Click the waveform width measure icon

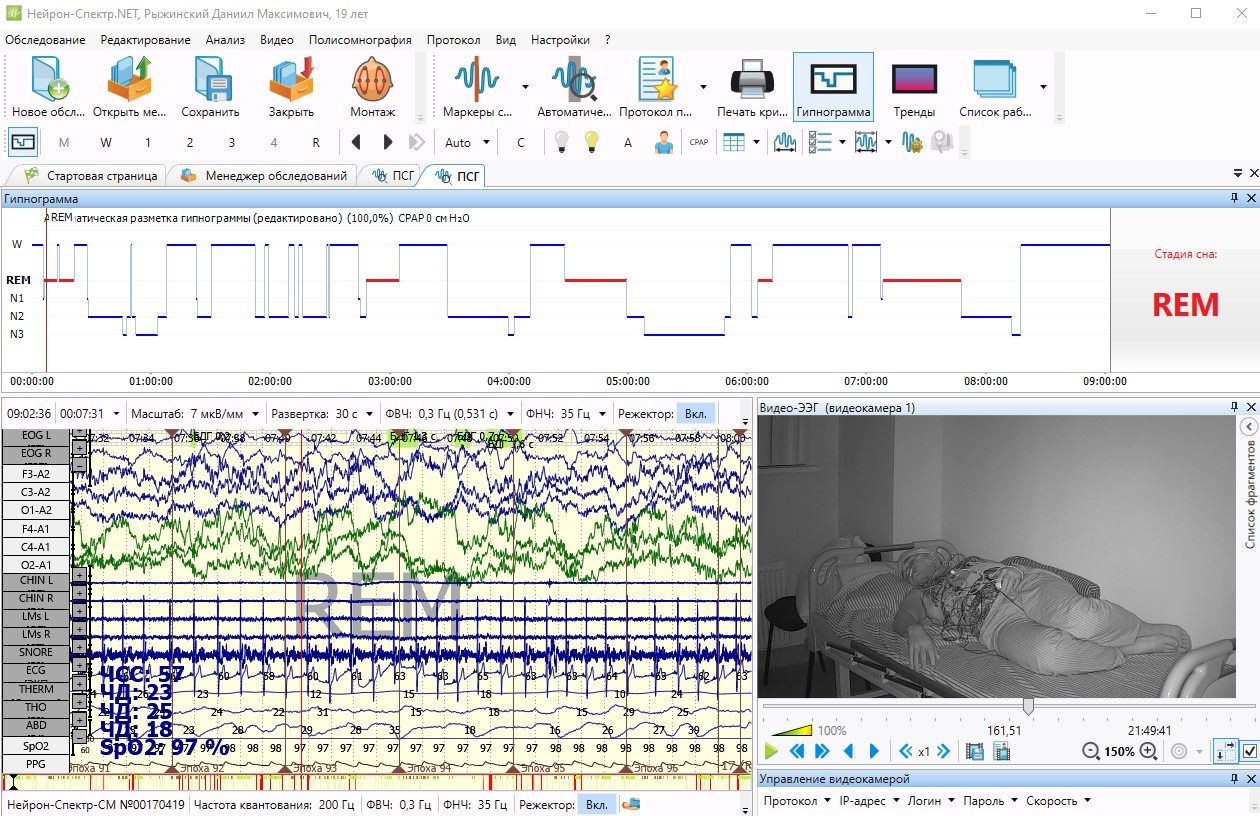coord(785,143)
